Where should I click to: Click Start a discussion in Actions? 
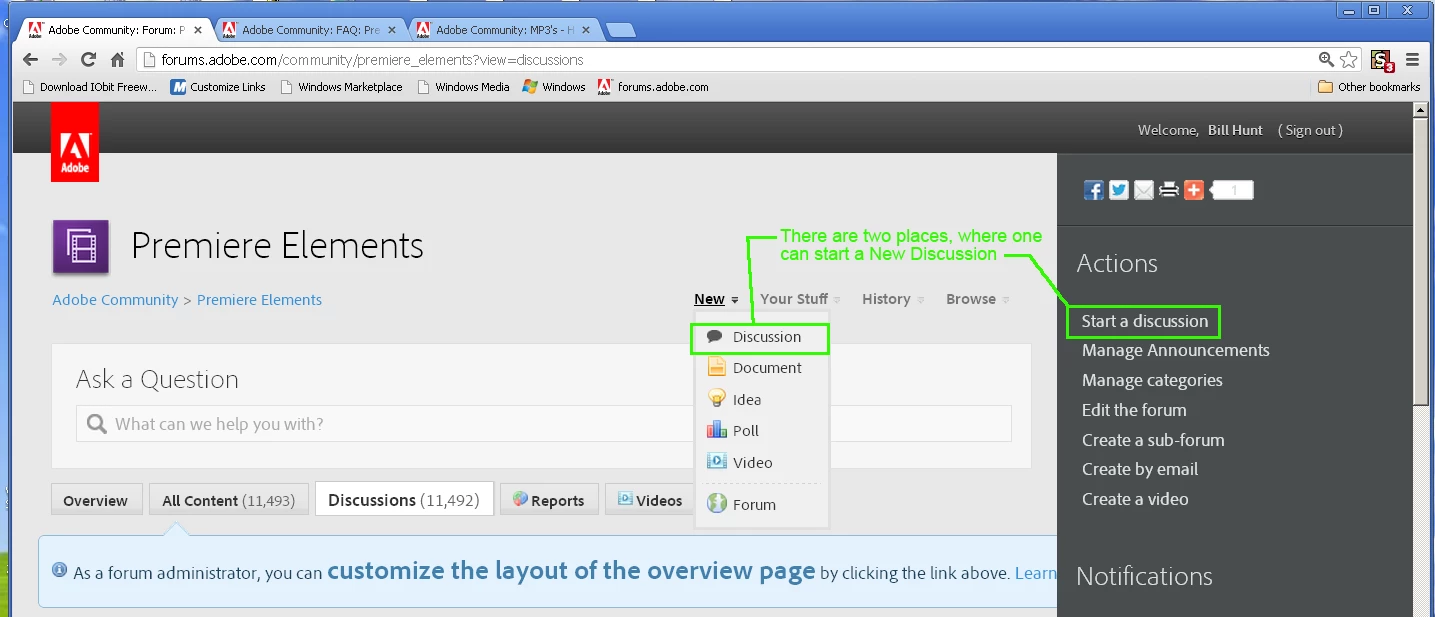point(1145,321)
